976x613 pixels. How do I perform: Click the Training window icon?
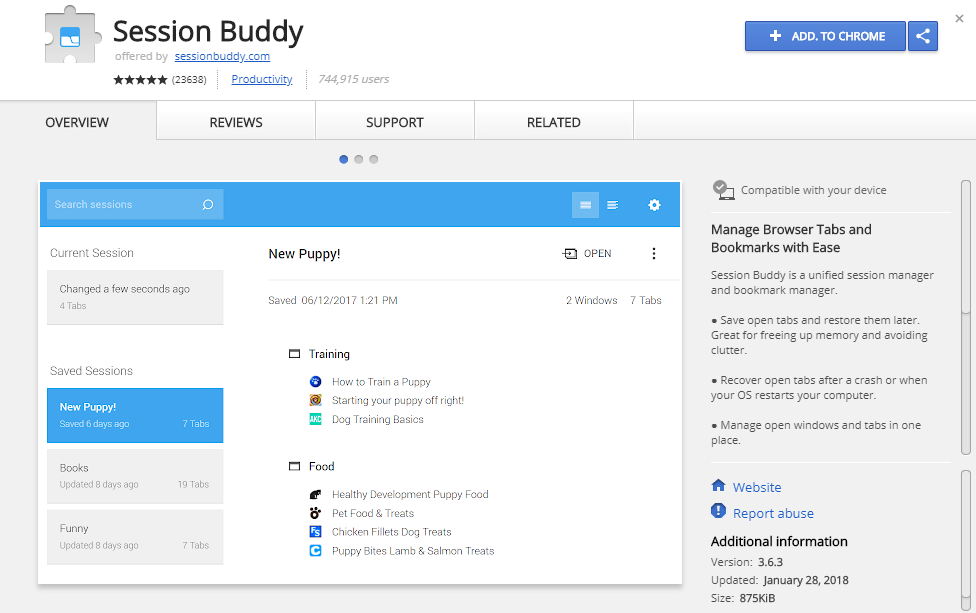pyautogui.click(x=294, y=354)
